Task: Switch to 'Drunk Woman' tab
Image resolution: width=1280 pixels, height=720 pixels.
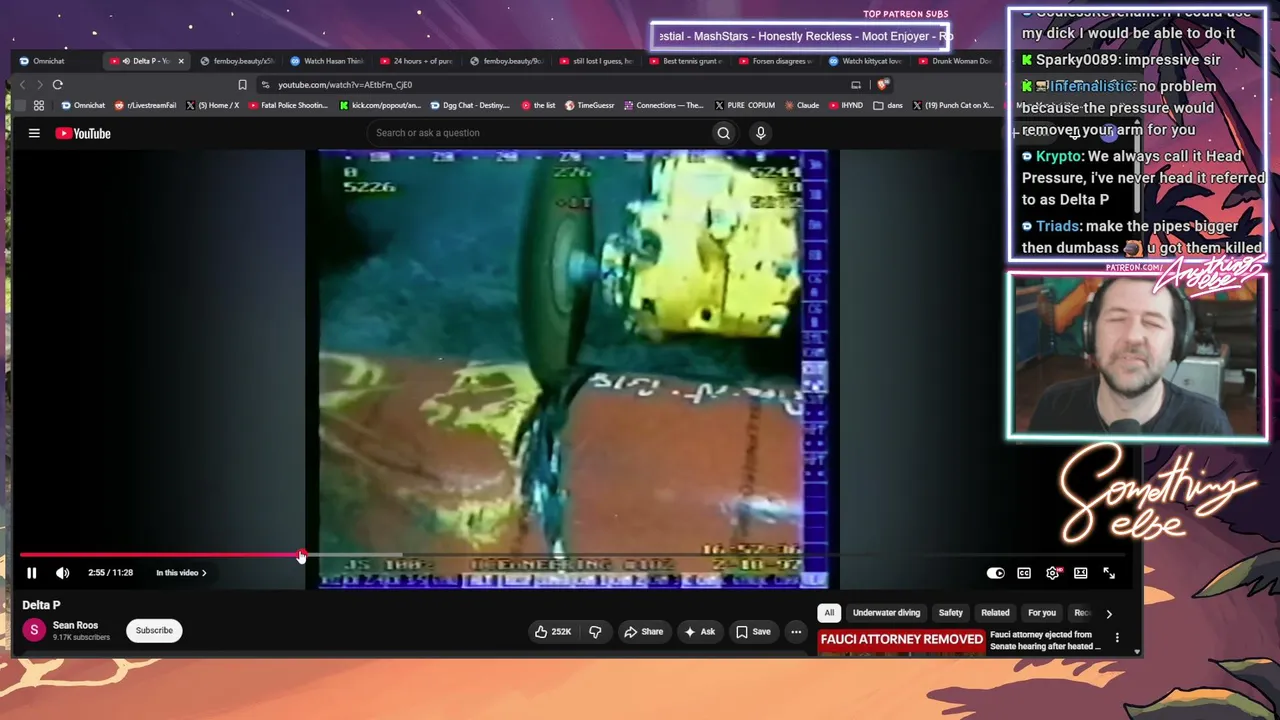Action: [x=956, y=61]
